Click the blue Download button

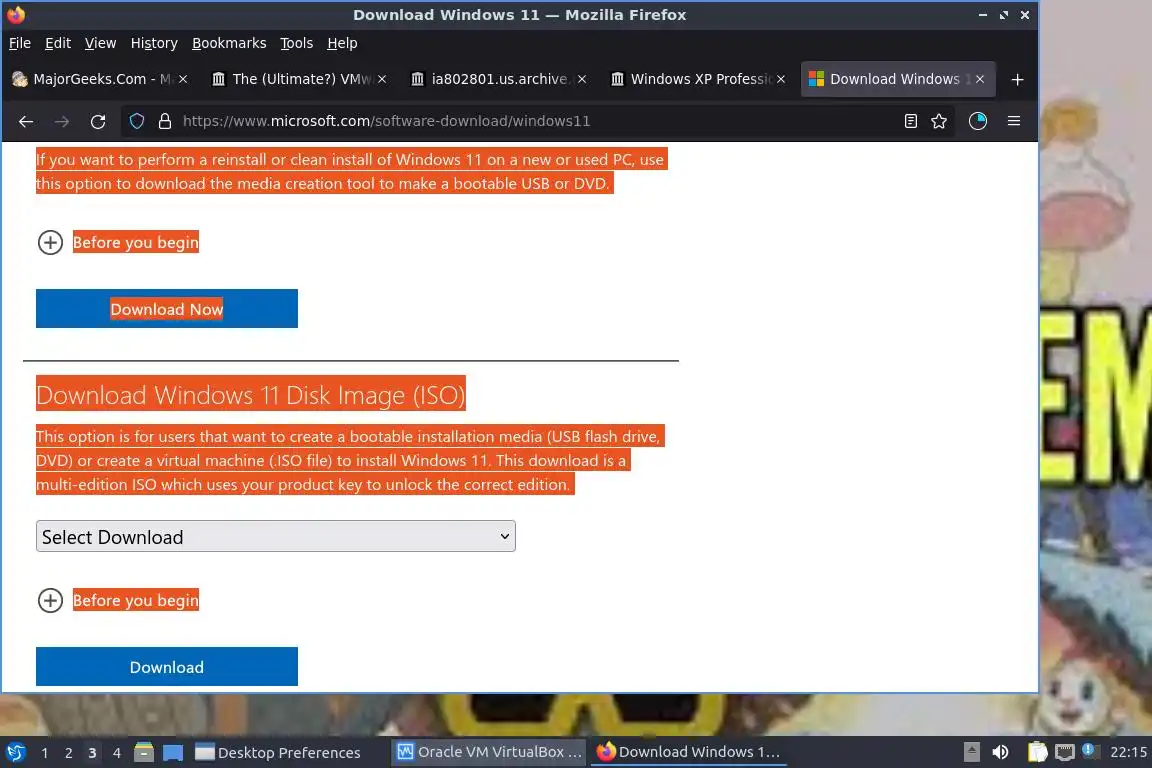click(167, 667)
